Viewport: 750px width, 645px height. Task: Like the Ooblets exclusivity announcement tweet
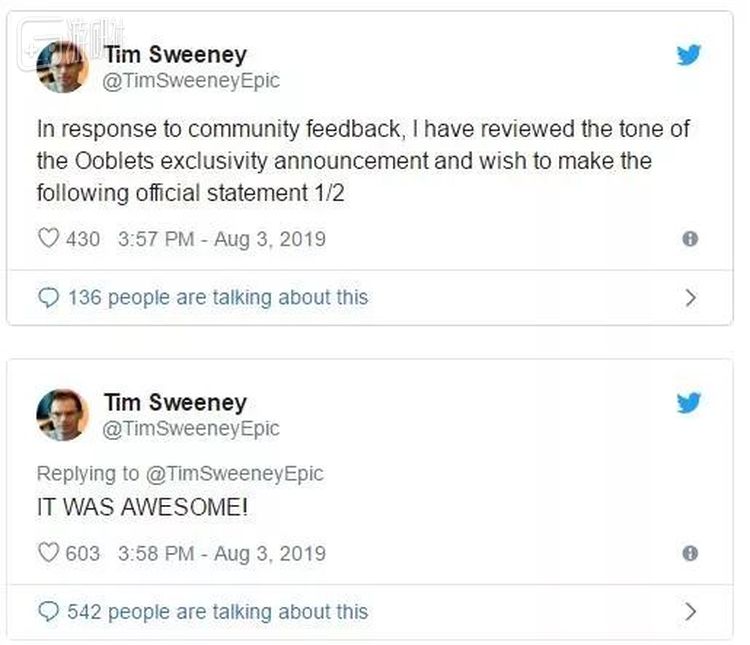click(x=48, y=239)
